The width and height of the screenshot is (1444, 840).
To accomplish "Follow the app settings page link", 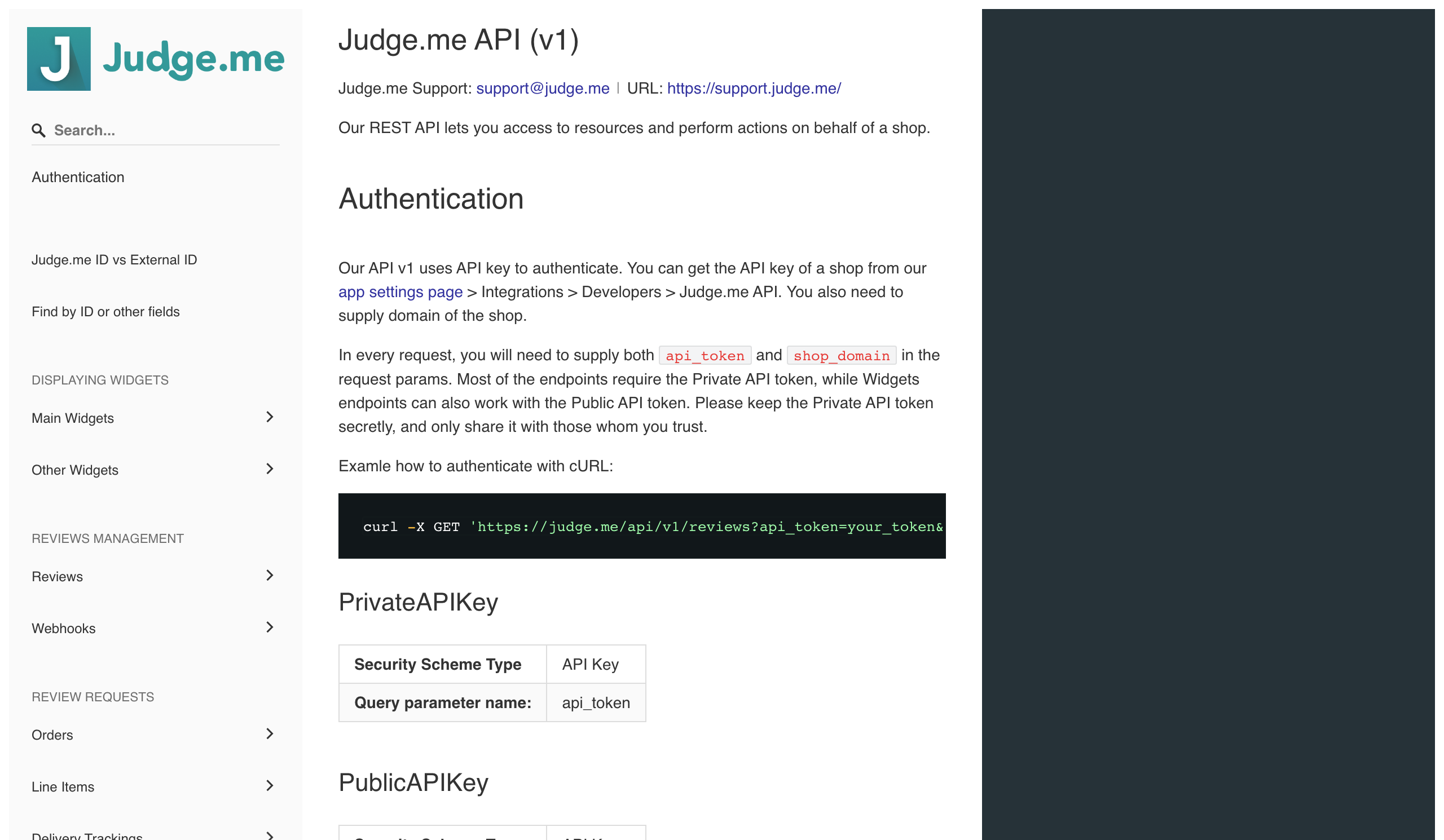I will pyautogui.click(x=400, y=292).
